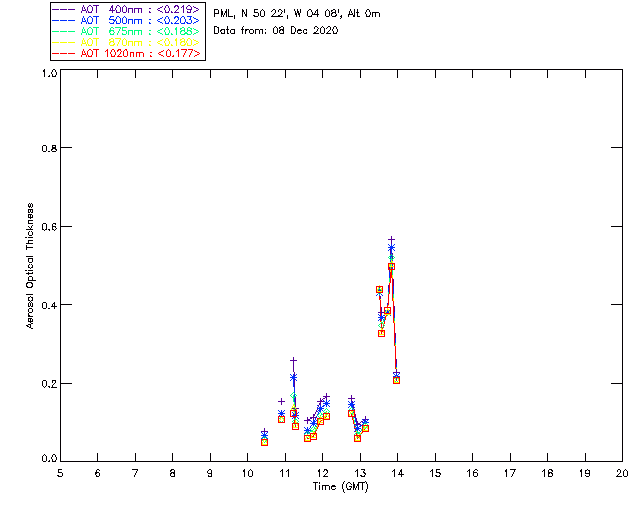Screen dimensions: 640x512
Task: Click the x-axis tick label 12
Action: pyautogui.click(x=322, y=473)
